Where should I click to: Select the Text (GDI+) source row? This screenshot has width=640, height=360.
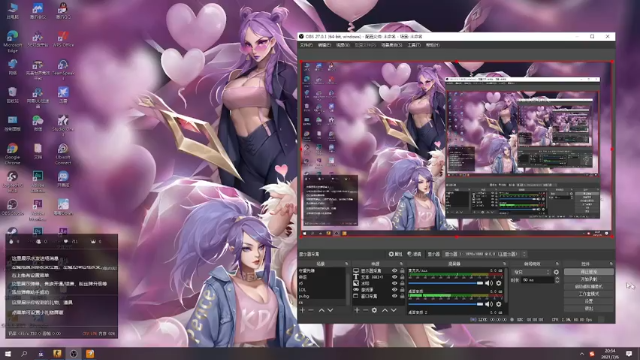click(x=378, y=277)
